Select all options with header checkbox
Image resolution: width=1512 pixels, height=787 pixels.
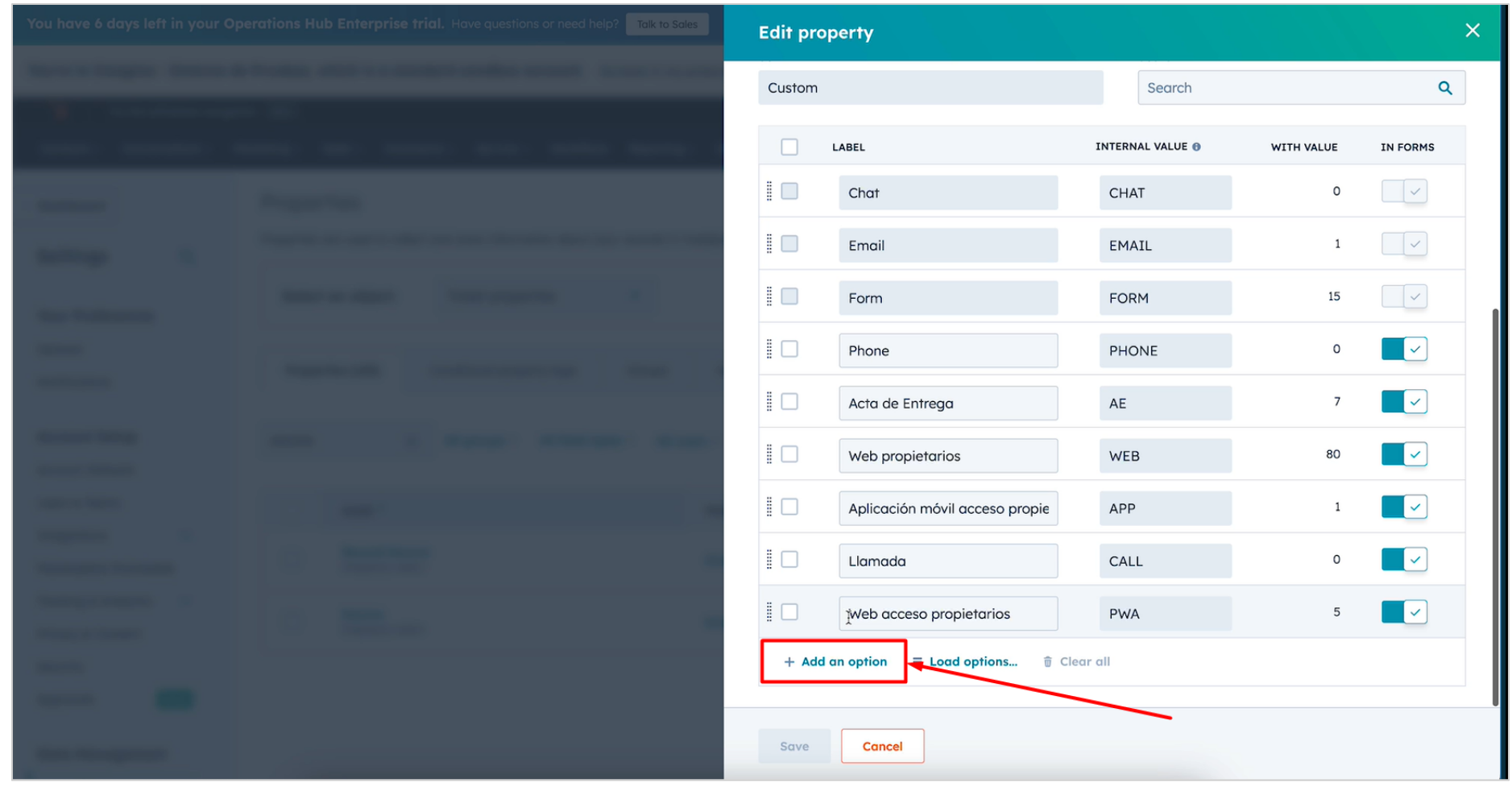[x=789, y=147]
